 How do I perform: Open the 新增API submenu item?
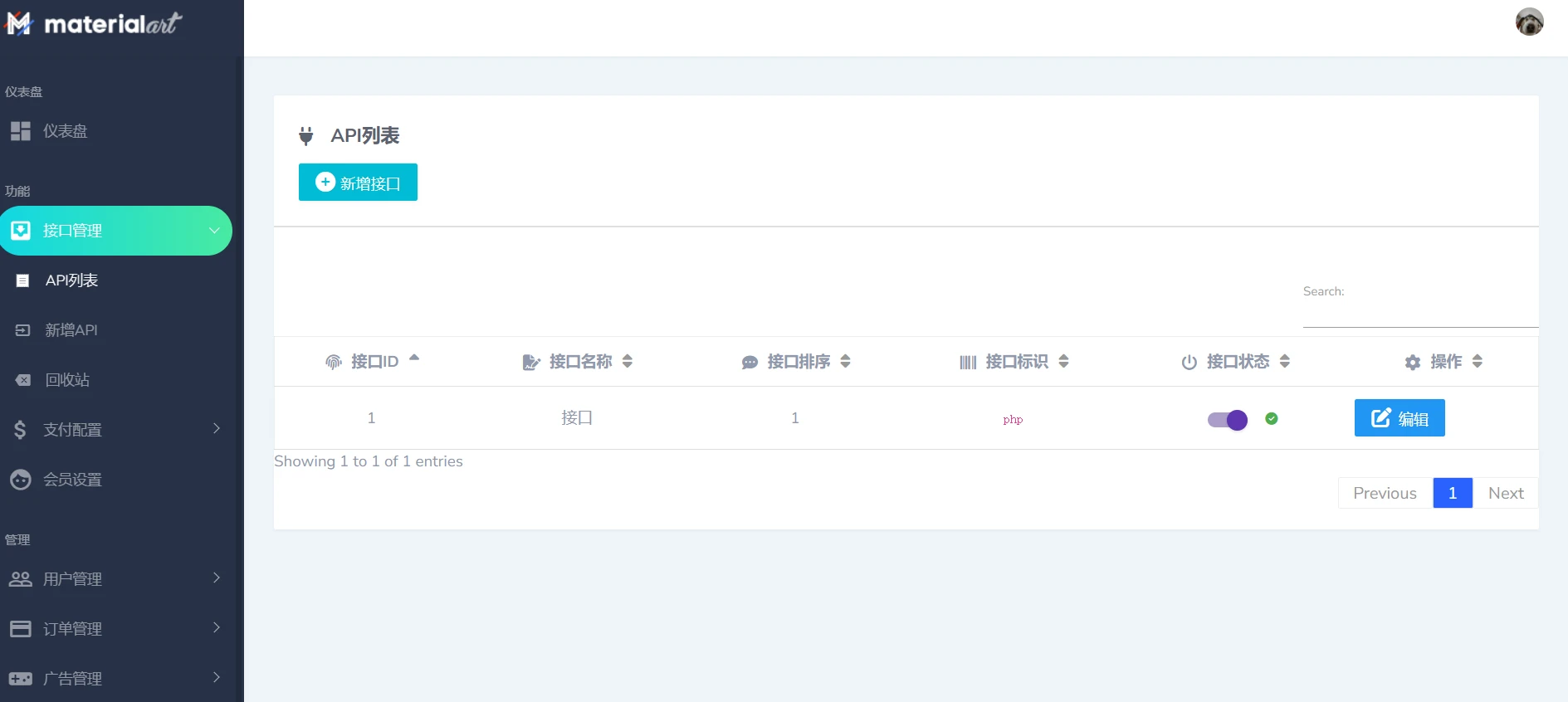pos(71,330)
